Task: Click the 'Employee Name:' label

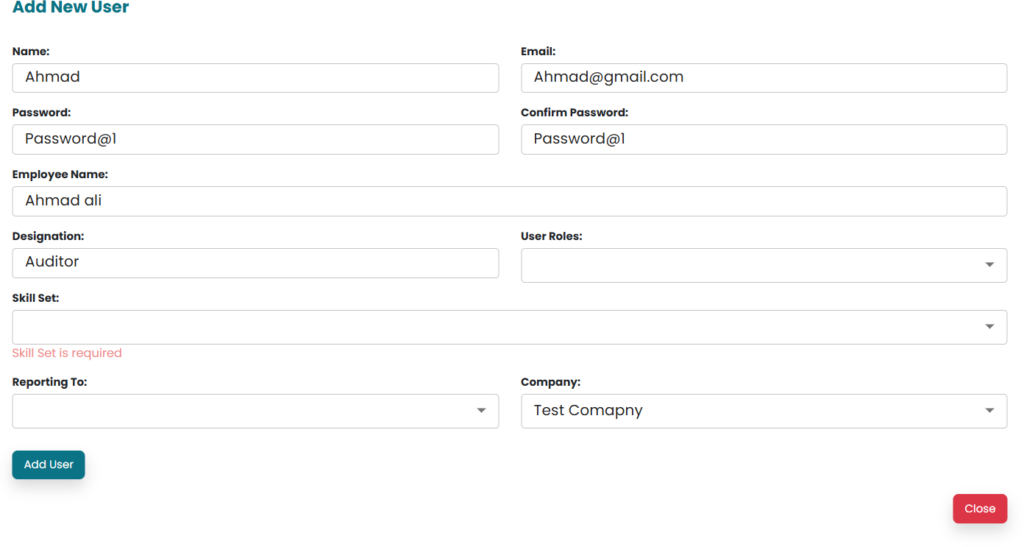Action: point(60,175)
